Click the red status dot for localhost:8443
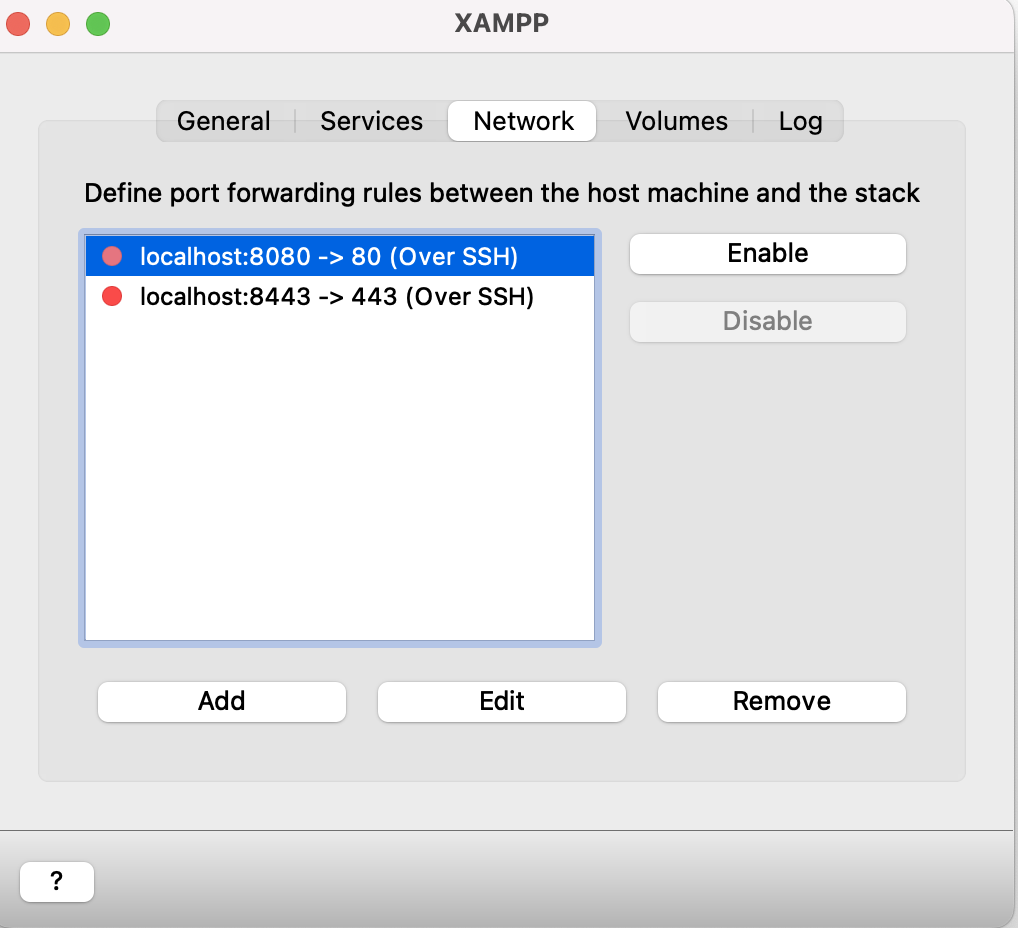This screenshot has width=1018, height=928. tap(112, 297)
